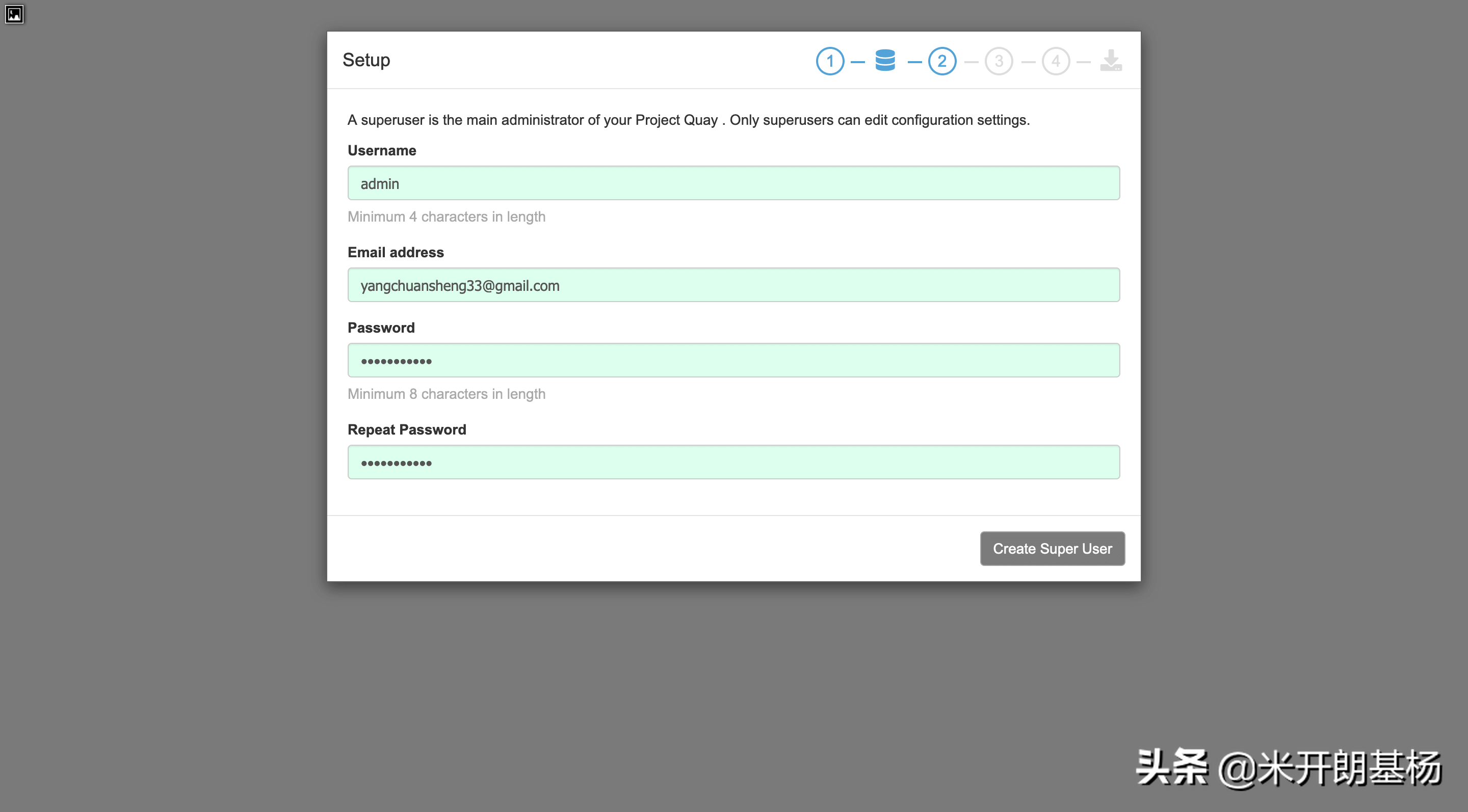Click the 'Minimum 4 characters in length' hint
Screen dimensions: 1468x812
(446, 217)
